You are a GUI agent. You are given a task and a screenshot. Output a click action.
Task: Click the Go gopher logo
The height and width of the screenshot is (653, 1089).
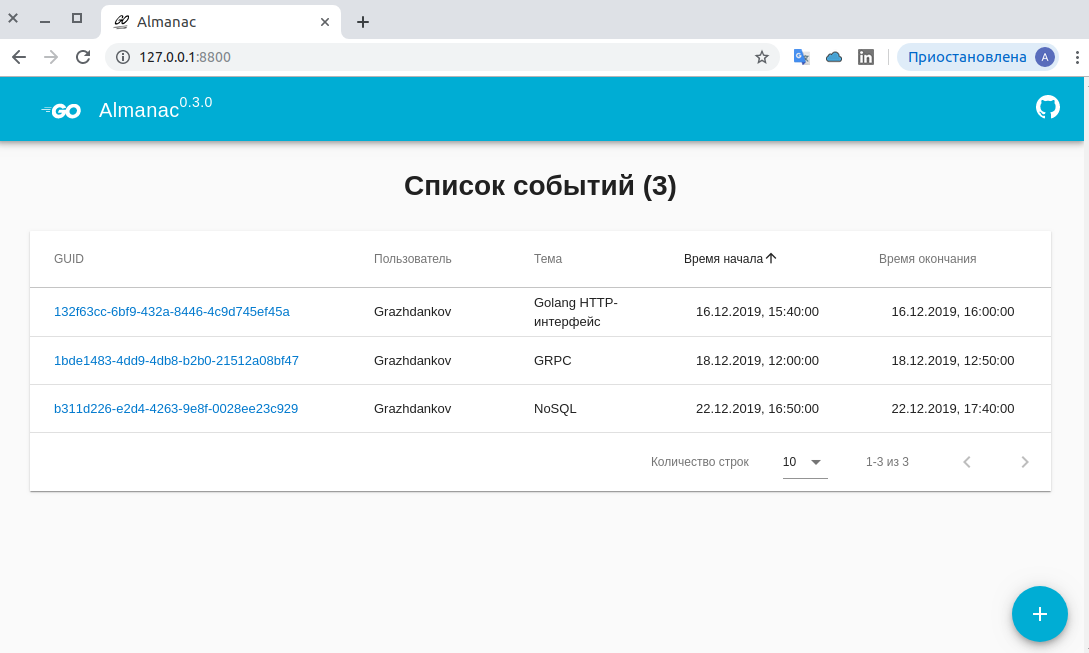(x=61, y=111)
